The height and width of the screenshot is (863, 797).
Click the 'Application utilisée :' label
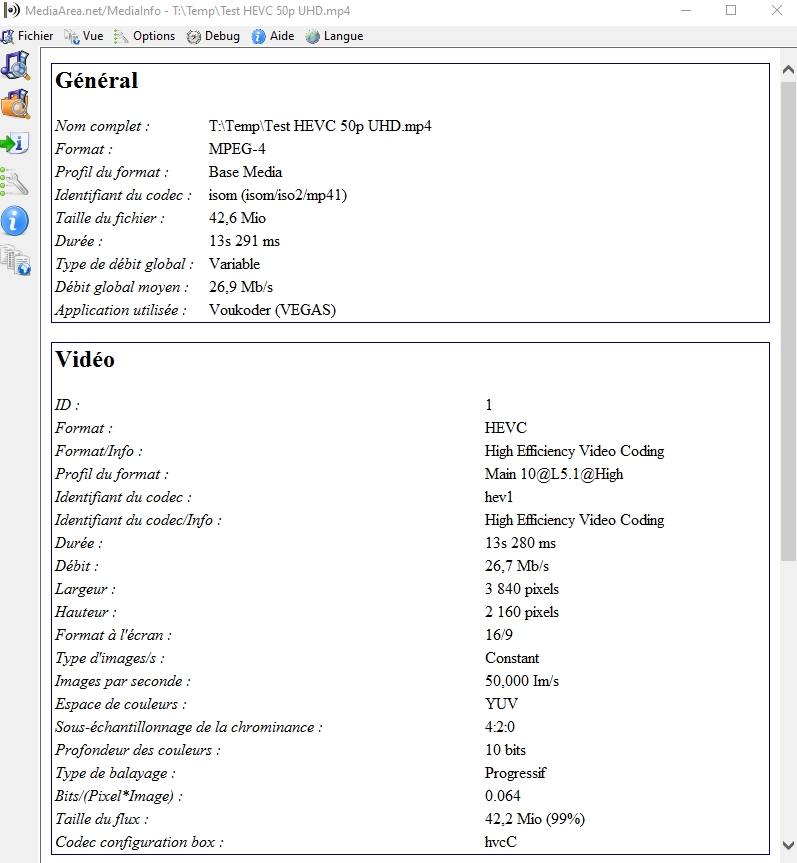[x=121, y=310]
